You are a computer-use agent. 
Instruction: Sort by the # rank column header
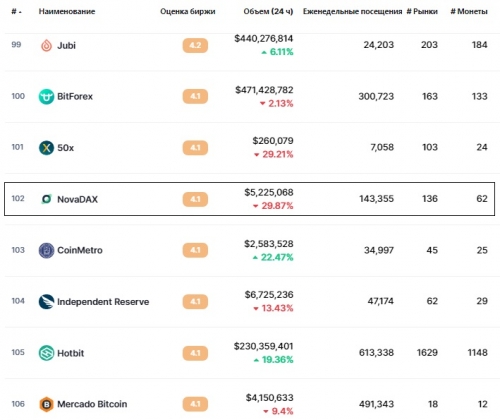pyautogui.click(x=16, y=12)
